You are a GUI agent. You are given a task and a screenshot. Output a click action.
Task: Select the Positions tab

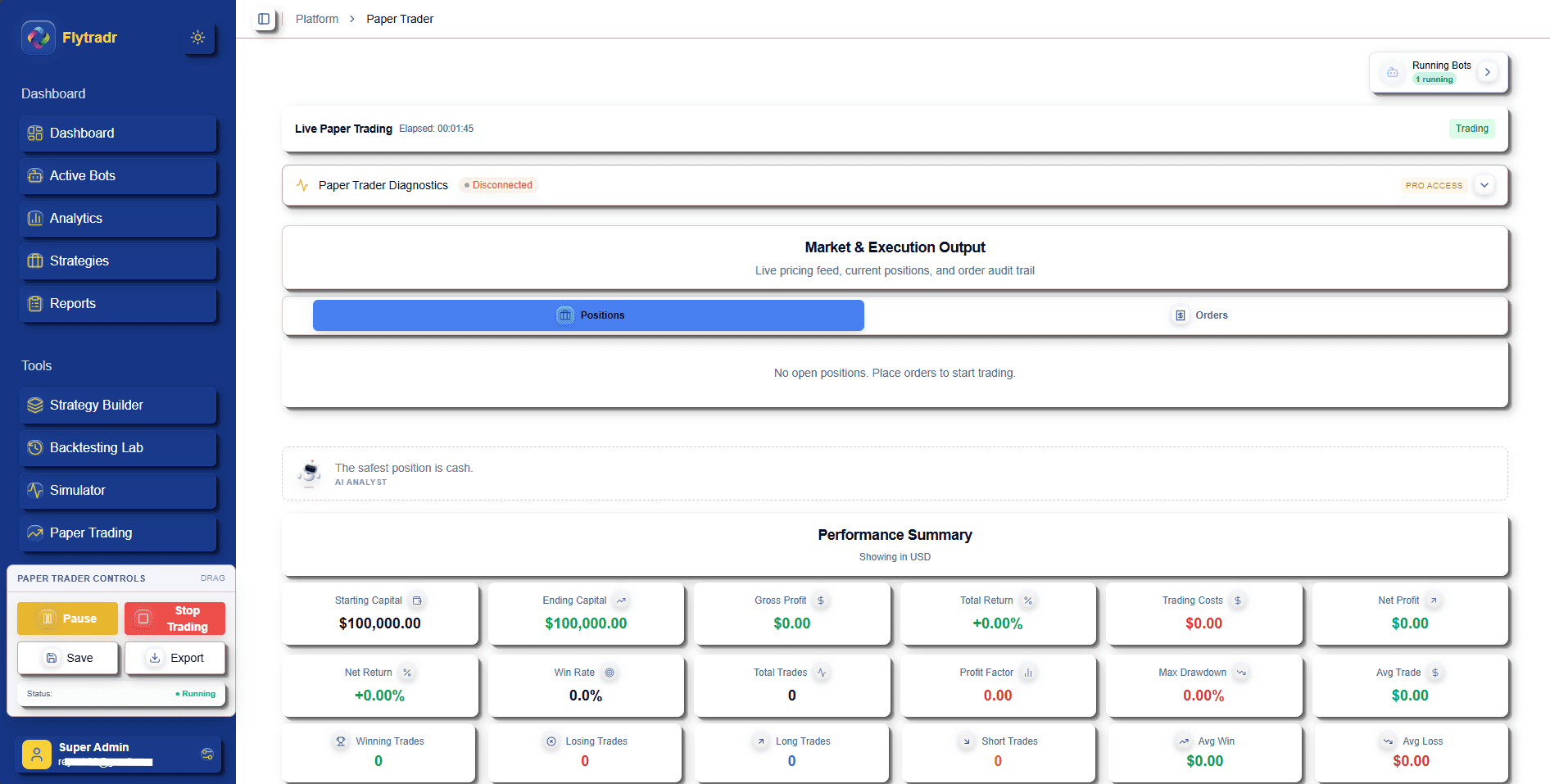coord(588,315)
